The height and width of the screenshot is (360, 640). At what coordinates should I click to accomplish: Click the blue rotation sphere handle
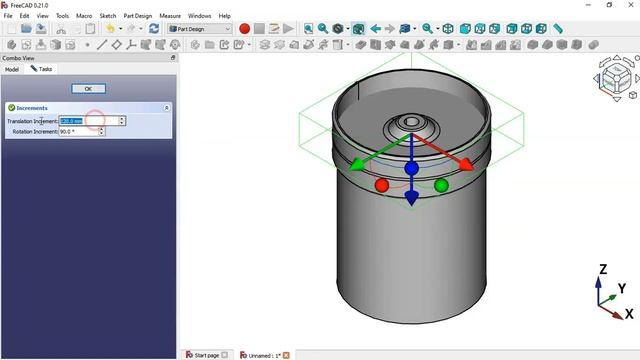411,168
